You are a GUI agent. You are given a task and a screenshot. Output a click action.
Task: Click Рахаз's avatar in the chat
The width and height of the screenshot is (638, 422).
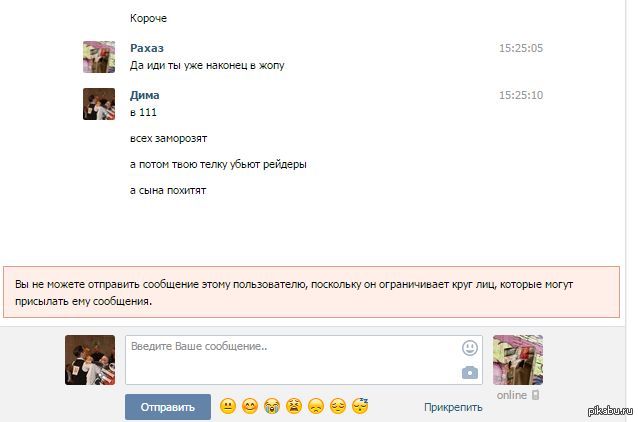(x=99, y=57)
